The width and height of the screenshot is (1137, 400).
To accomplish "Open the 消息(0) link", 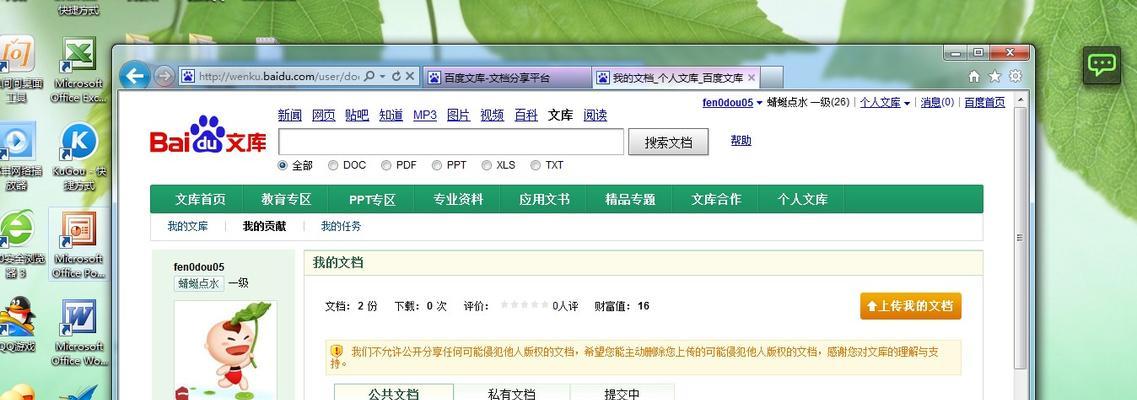I will (x=938, y=103).
